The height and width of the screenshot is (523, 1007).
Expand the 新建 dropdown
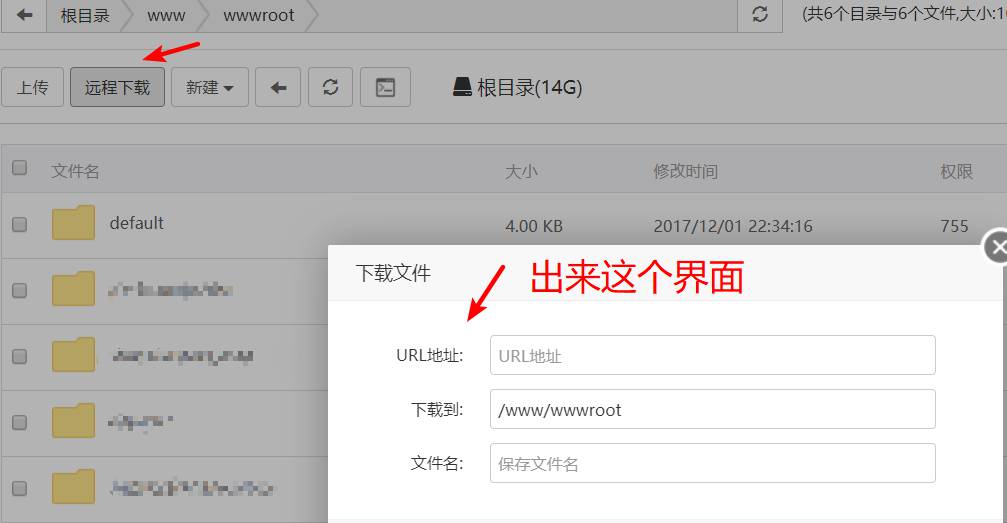point(209,87)
